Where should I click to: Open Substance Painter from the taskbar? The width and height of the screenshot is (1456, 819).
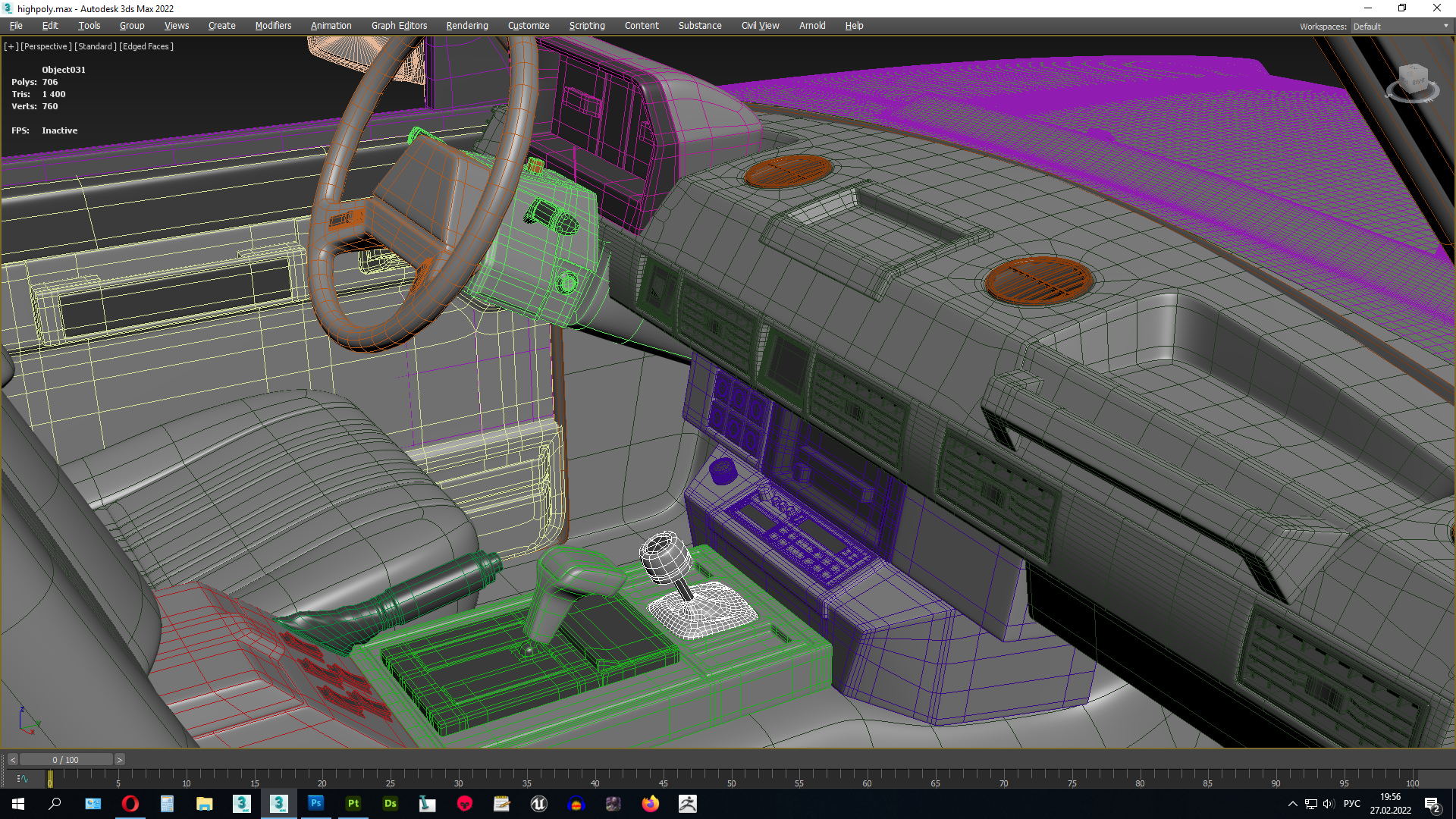[x=353, y=804]
